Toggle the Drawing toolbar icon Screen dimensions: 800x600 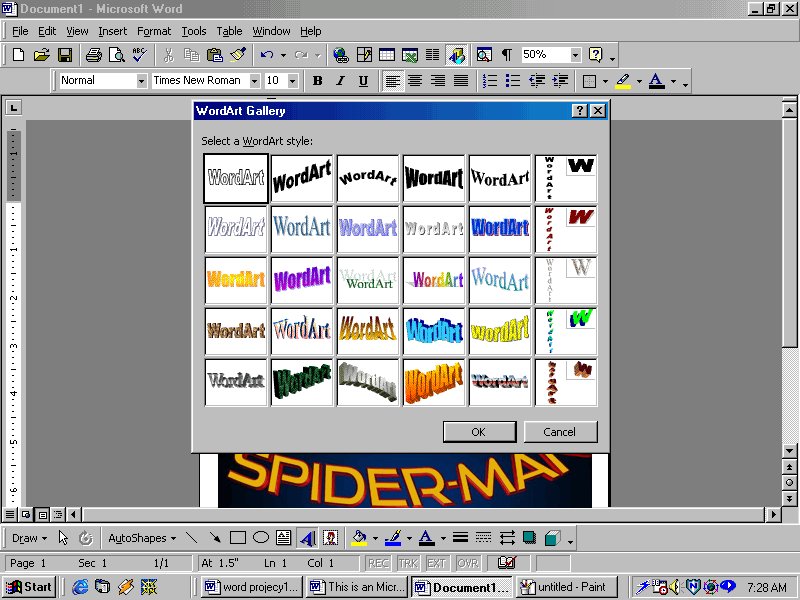(457, 55)
